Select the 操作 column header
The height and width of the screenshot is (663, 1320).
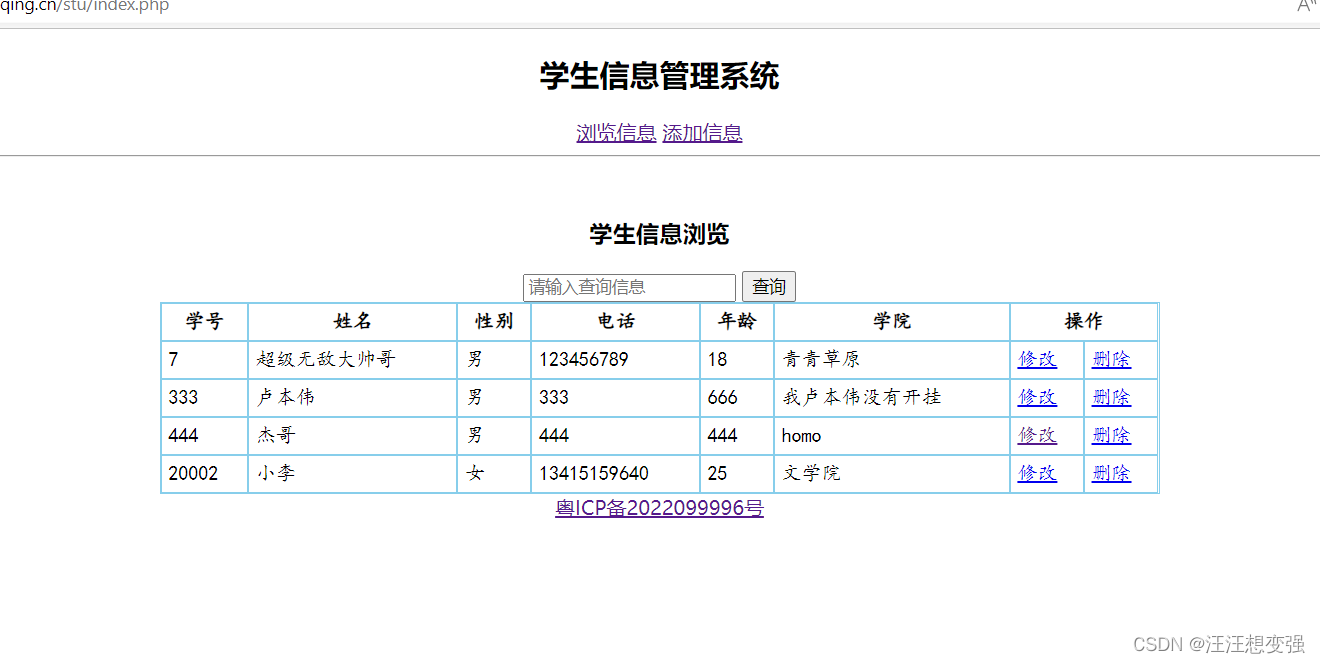click(x=1084, y=322)
